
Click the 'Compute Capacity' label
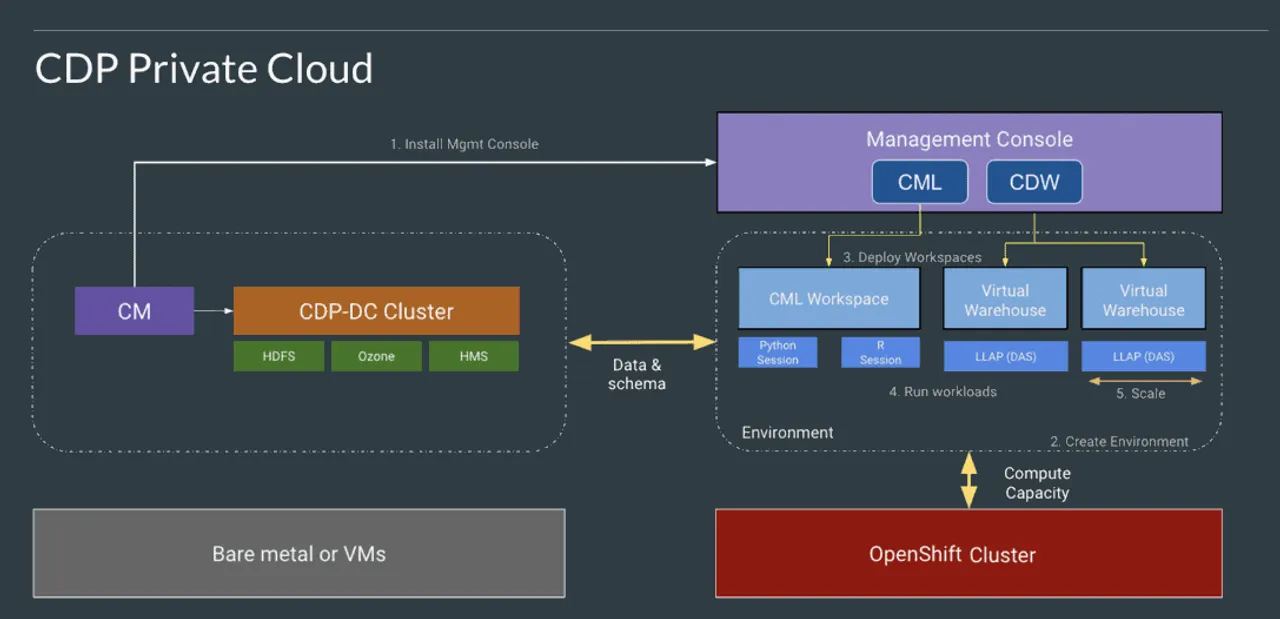1037,483
